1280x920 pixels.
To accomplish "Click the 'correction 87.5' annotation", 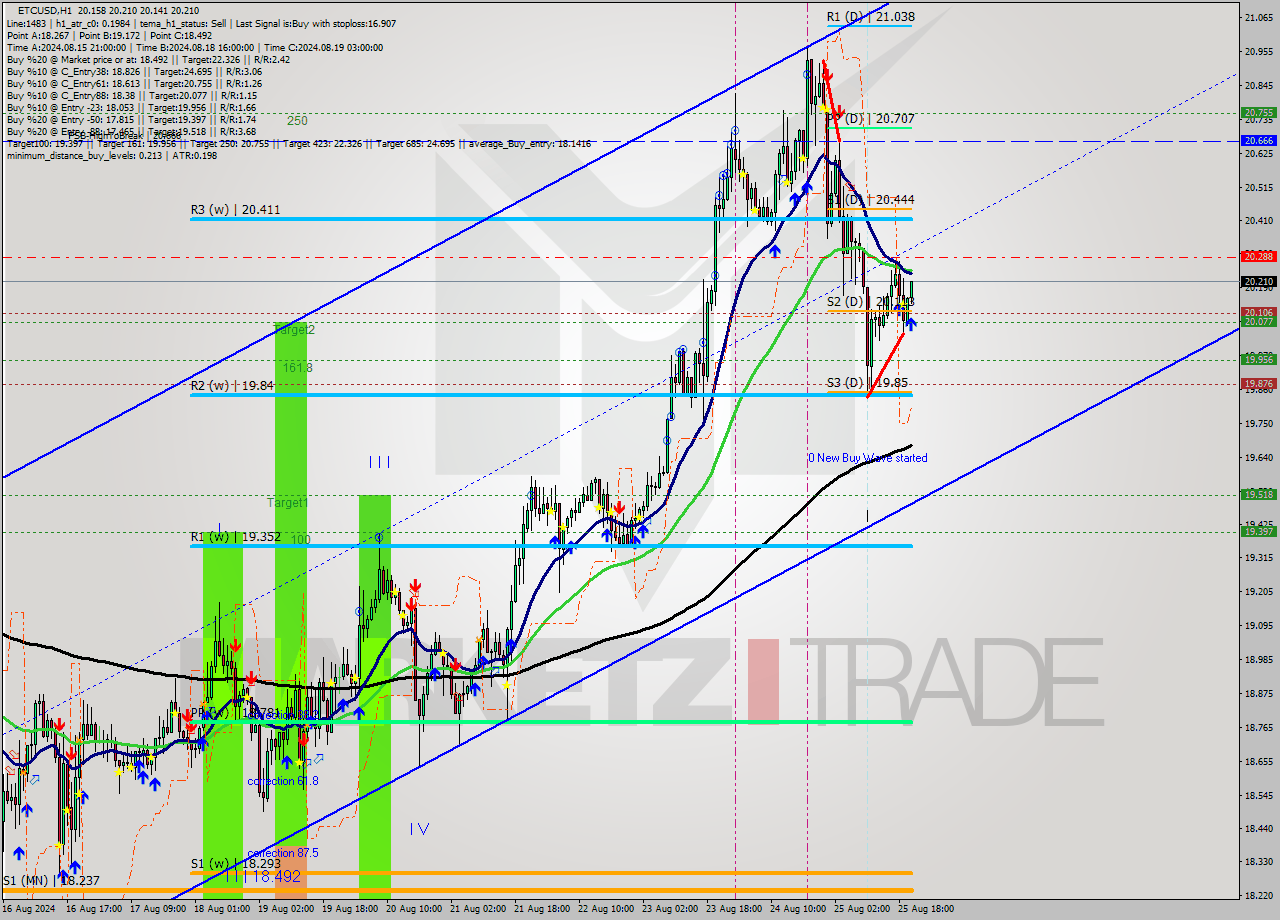I will click(x=283, y=853).
